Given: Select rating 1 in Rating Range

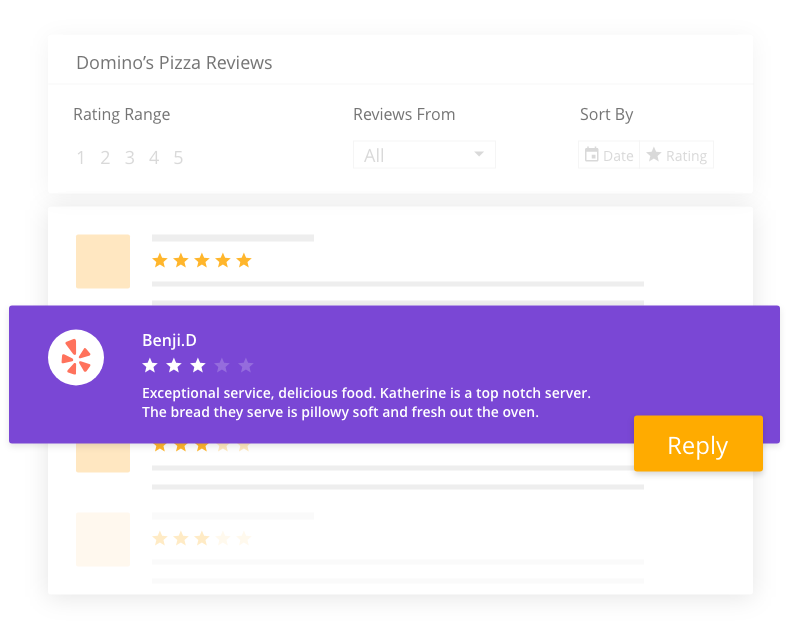Looking at the screenshot, I should point(80,158).
